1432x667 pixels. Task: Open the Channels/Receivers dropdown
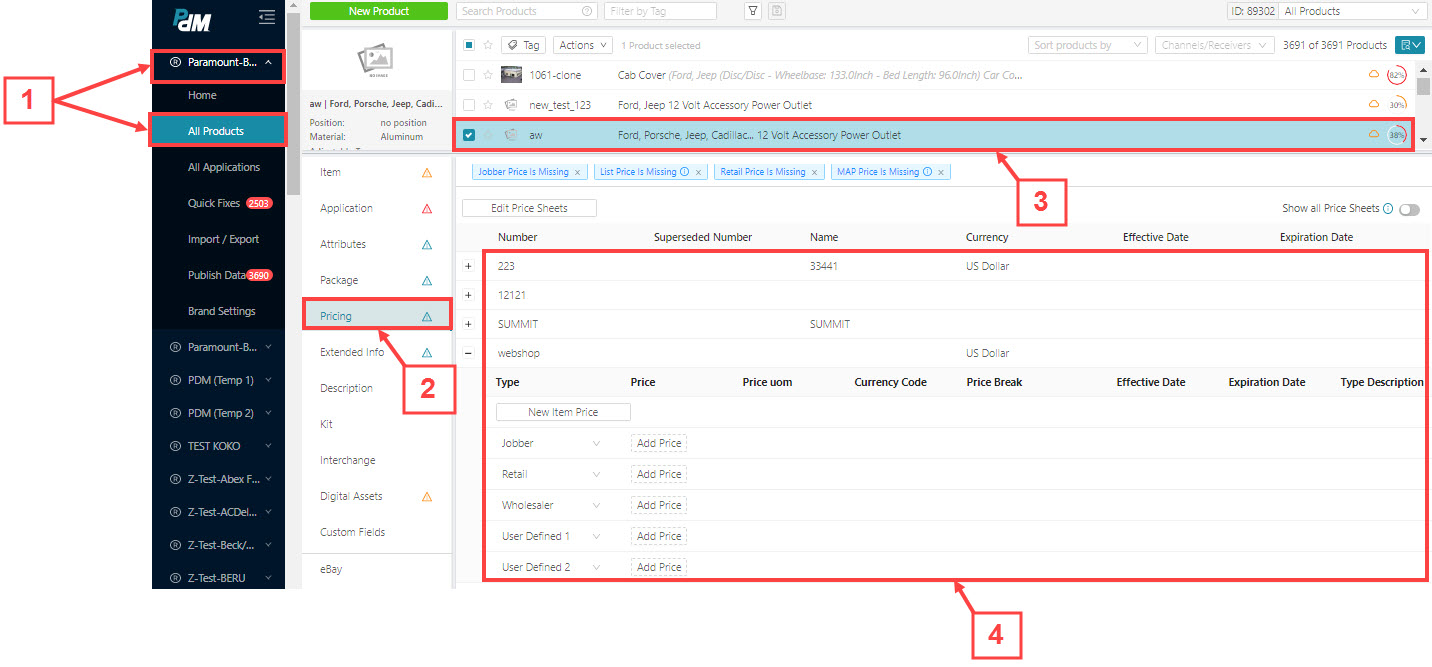tap(1215, 45)
